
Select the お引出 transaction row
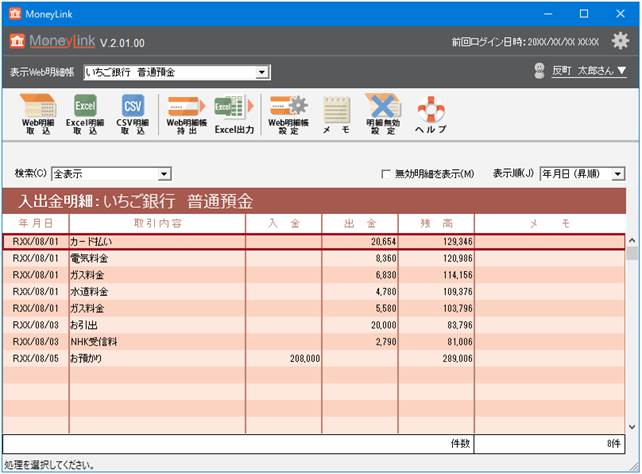314,325
